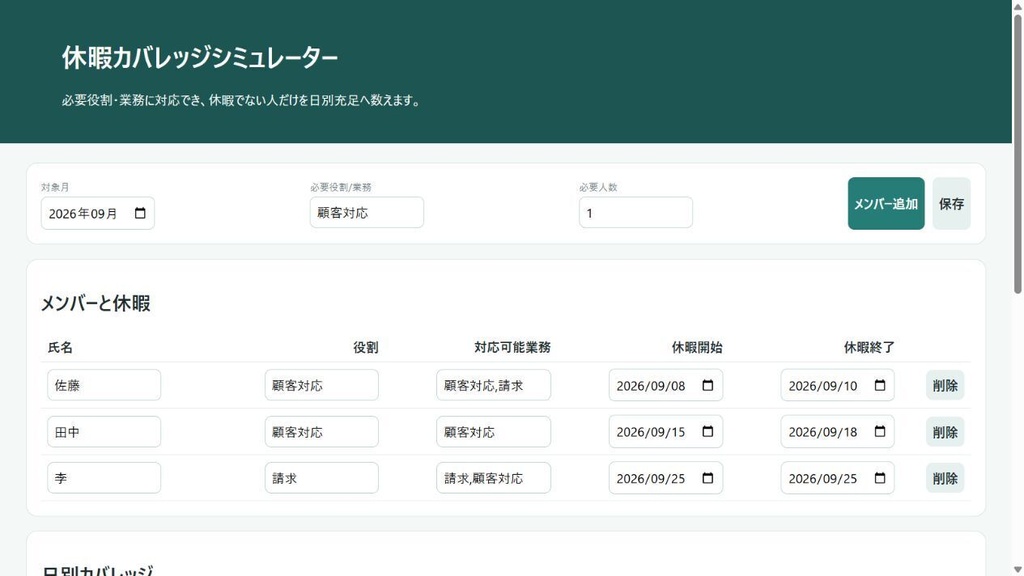Edit 田中's 役割 field
1024x576 pixels.
[321, 432]
